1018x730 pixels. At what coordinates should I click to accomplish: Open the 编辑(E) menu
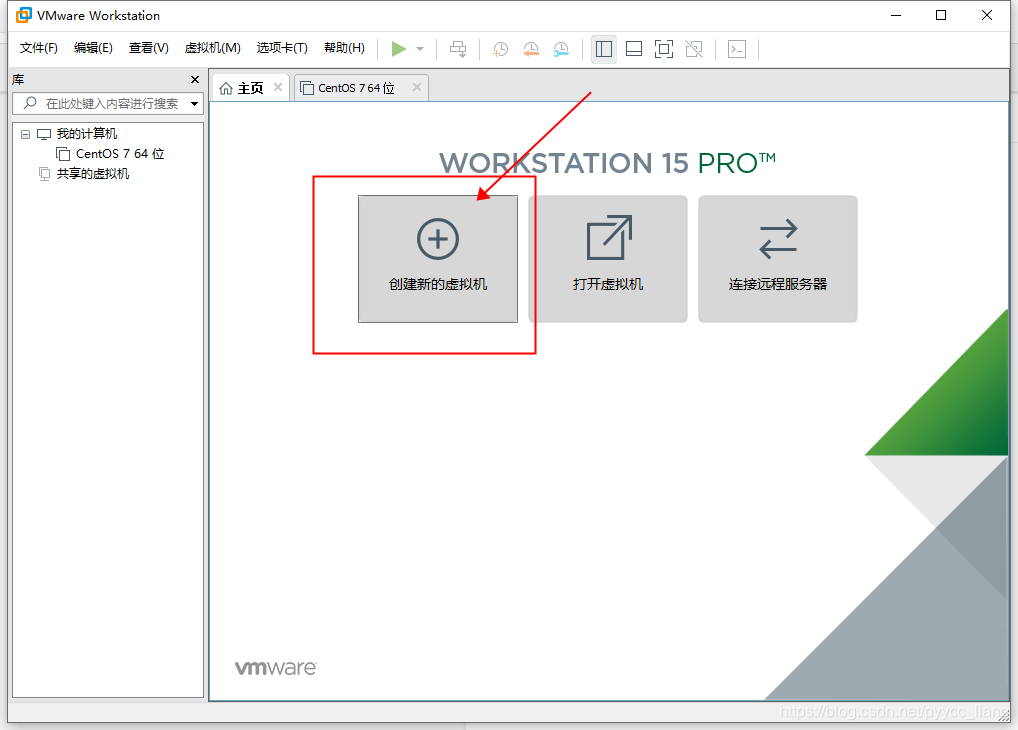coord(93,47)
